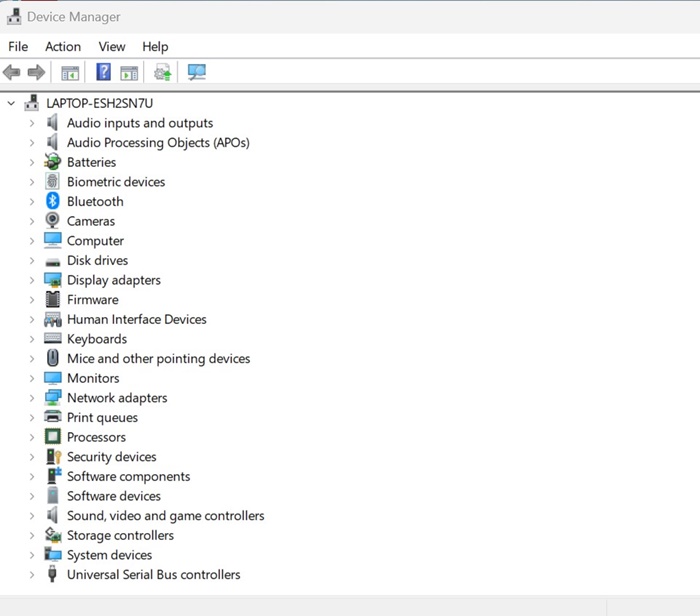Collapse the LAPTOP-ESH2SN7U root node
Viewport: 700px width, 616px height.
click(x=11, y=103)
